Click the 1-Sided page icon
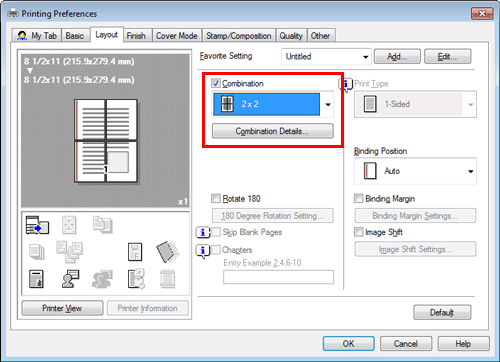The width and height of the screenshot is (500, 362). 370,104
